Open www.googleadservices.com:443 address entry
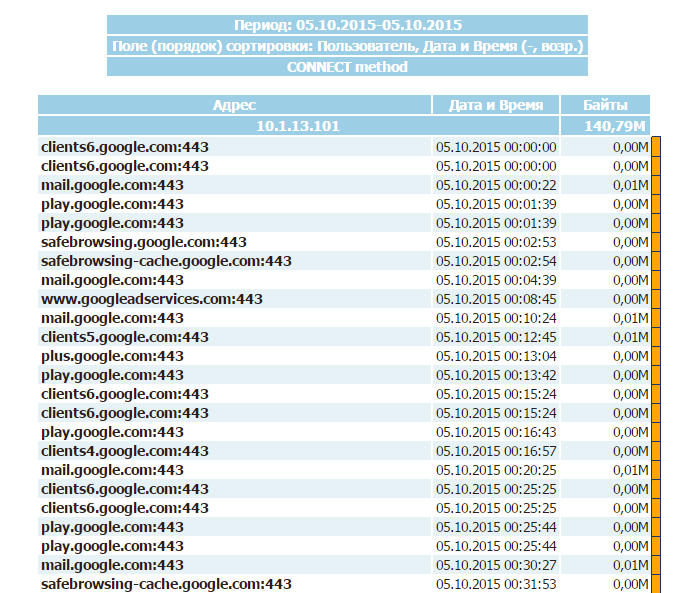The height and width of the screenshot is (593, 684). click(152, 299)
